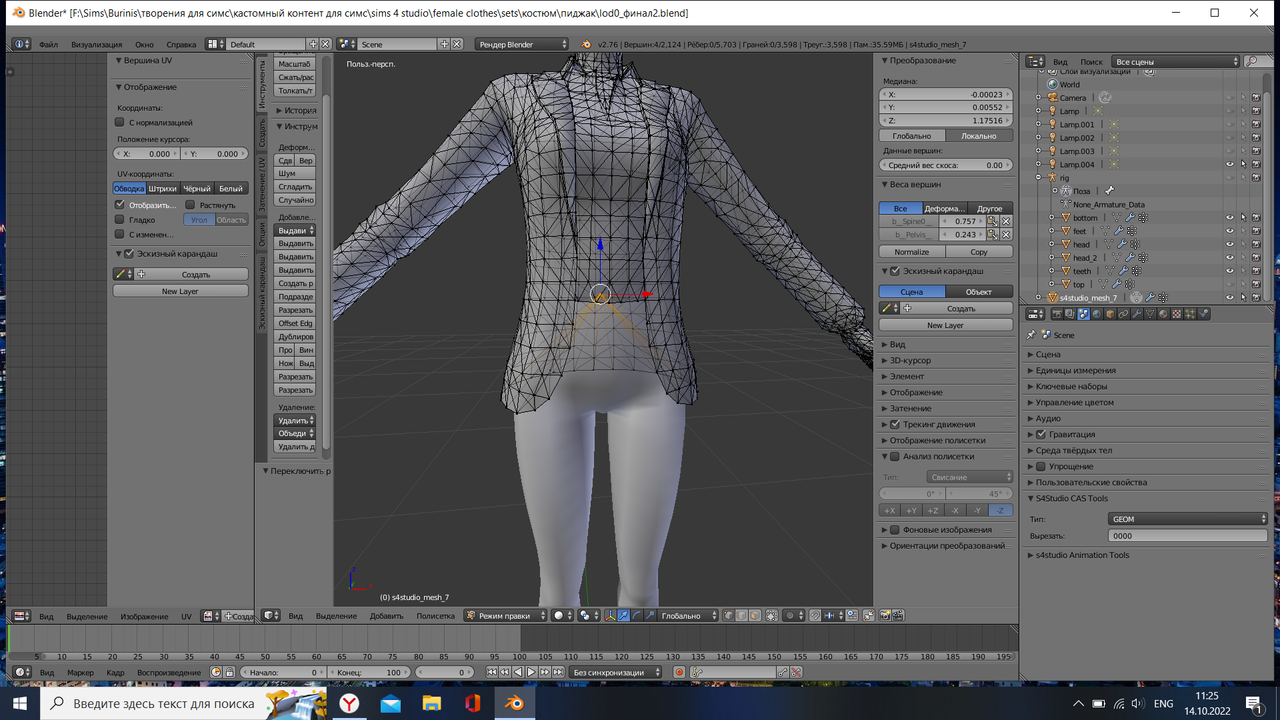1280x720 pixels.
Task: Click the Normalize button
Action: 912,252
